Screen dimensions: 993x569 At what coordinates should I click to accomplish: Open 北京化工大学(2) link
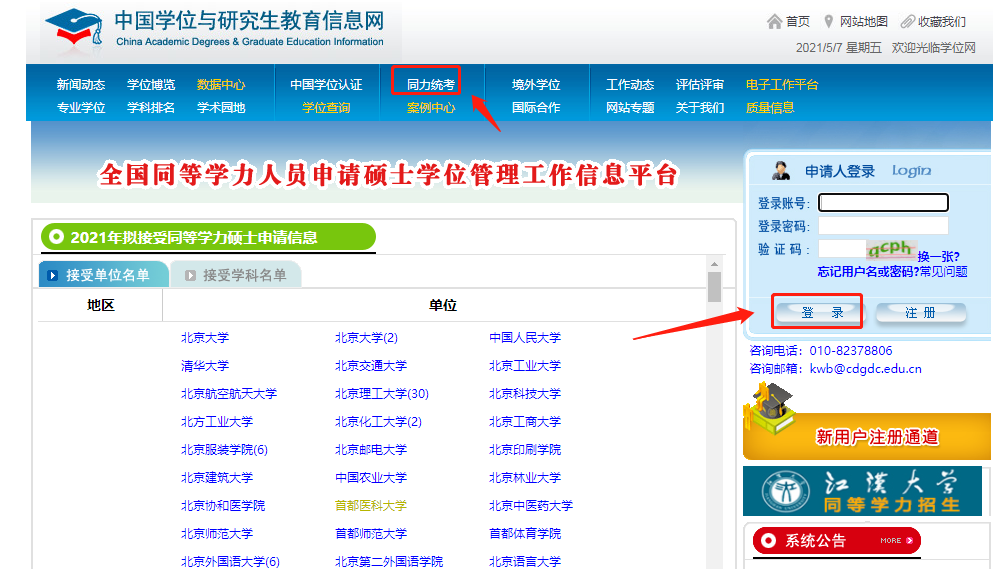(378, 421)
